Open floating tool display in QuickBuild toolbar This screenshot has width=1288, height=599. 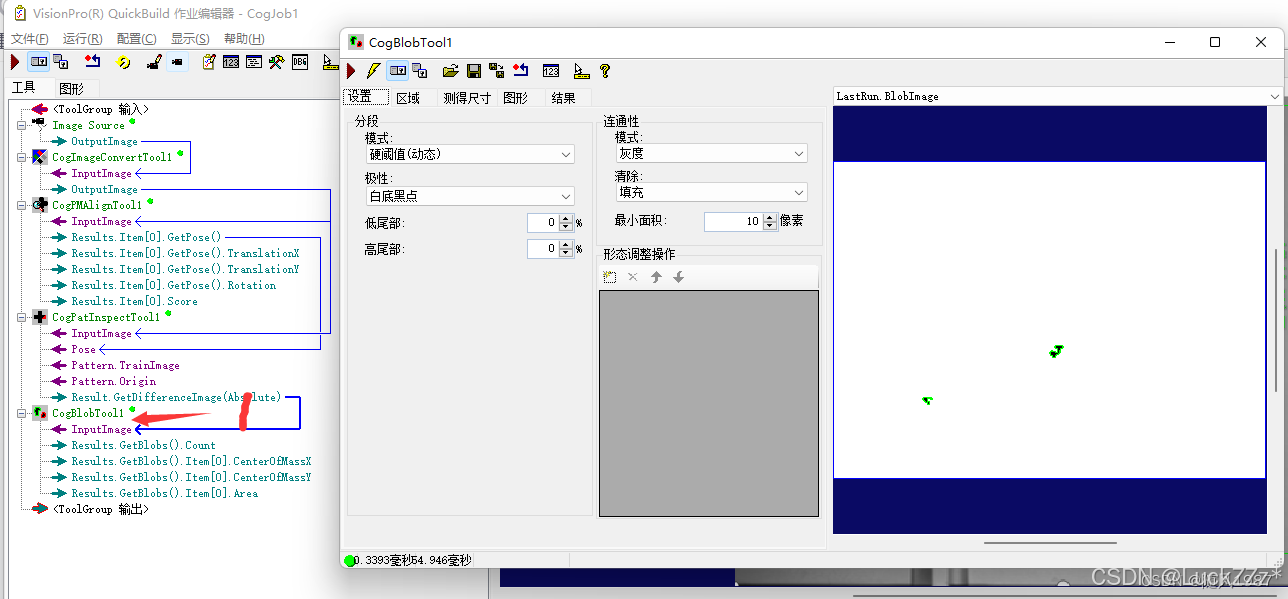(x=60, y=62)
